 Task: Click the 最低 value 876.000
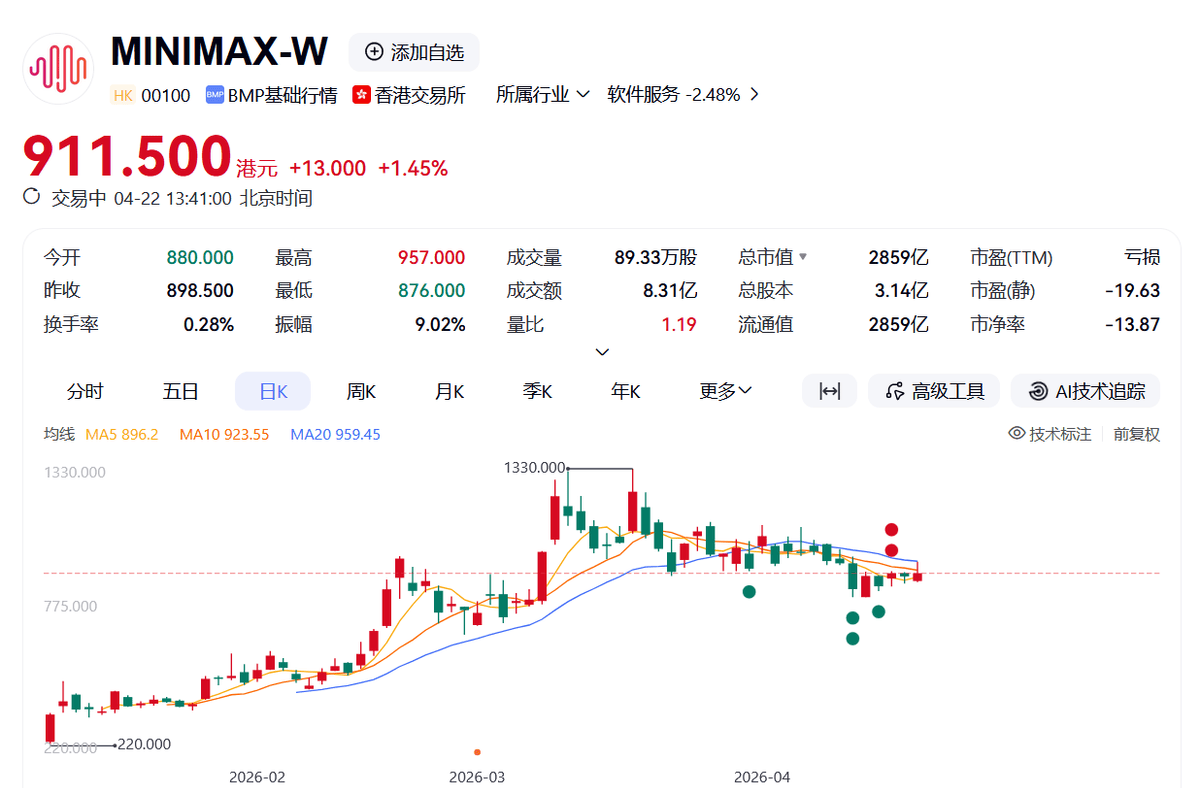point(431,291)
